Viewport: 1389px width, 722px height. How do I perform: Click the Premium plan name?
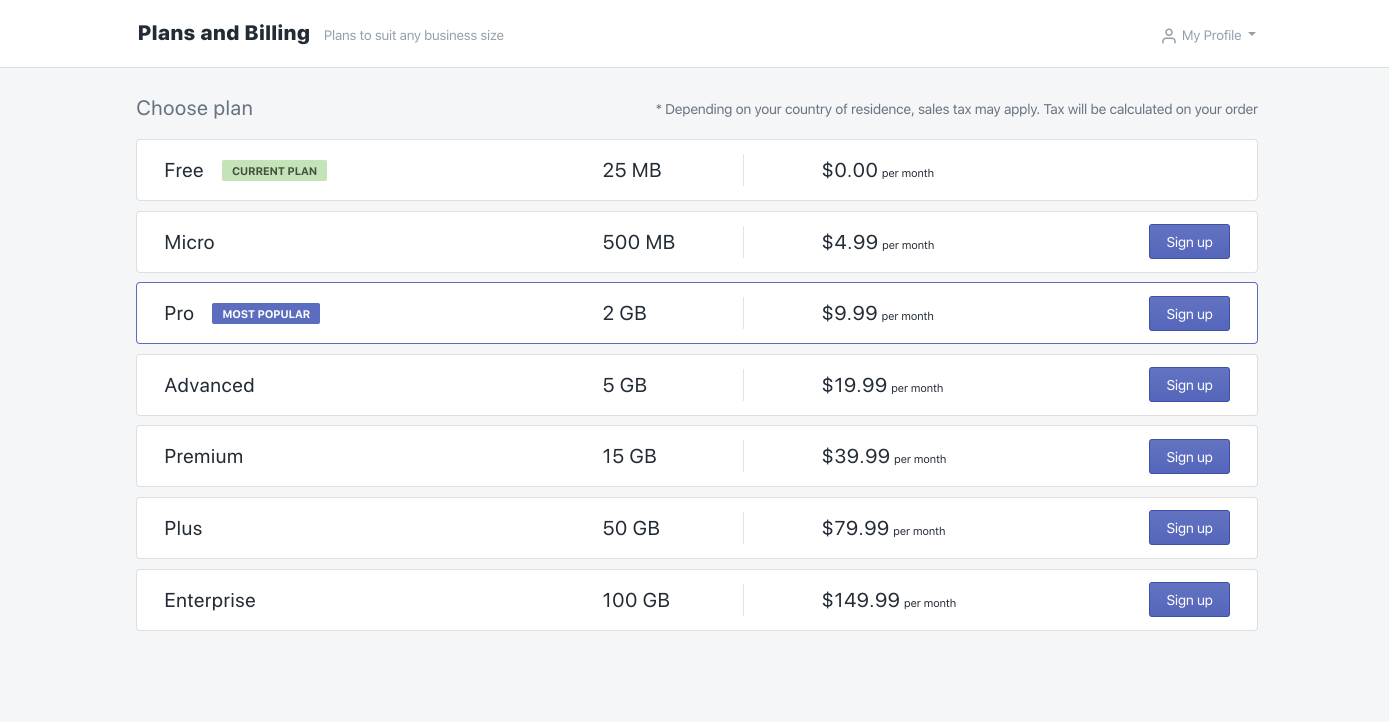coord(204,457)
